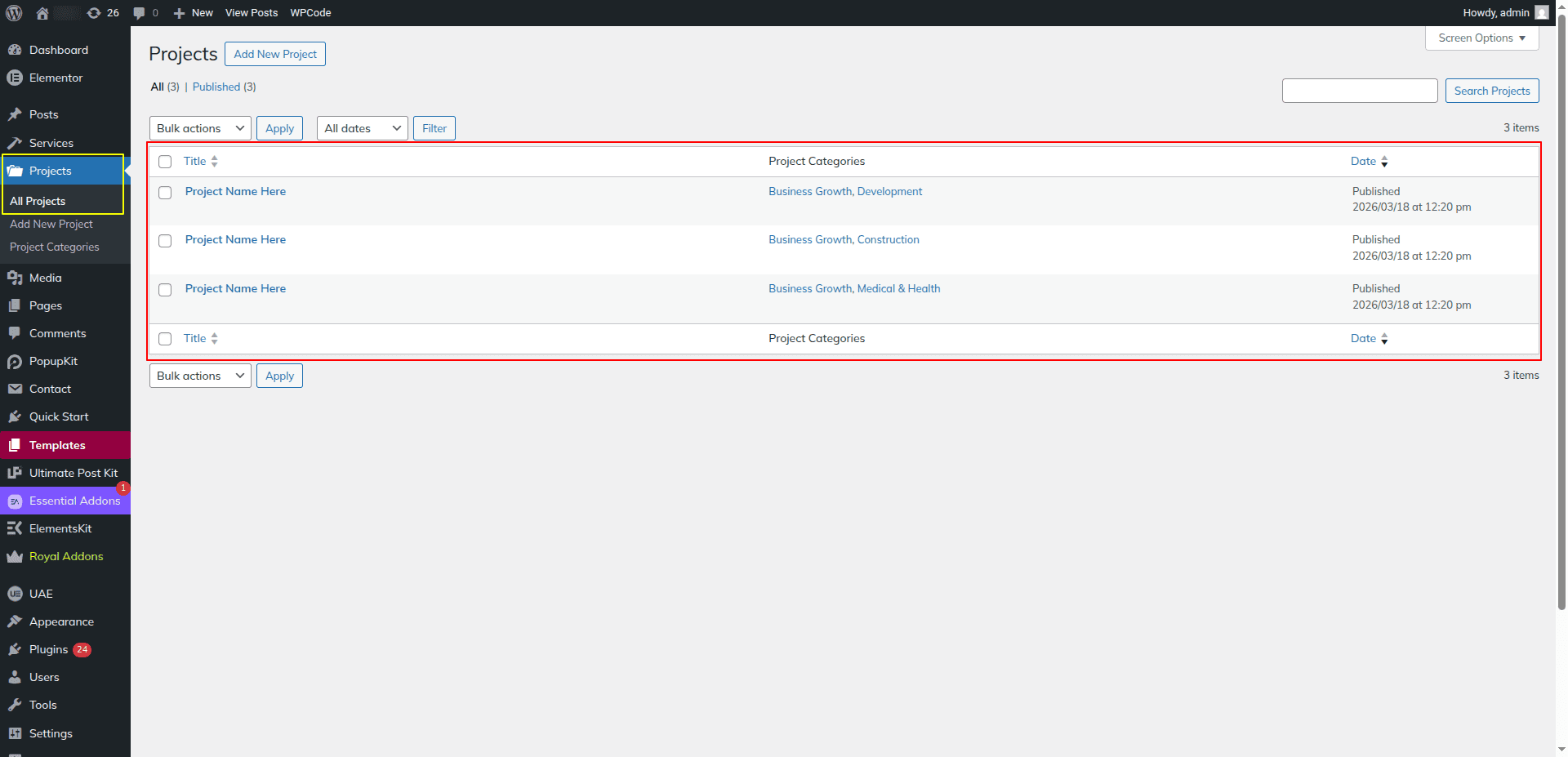This screenshot has height=757, width=1568.
Task: Click the ElementsKit icon
Action: click(15, 528)
